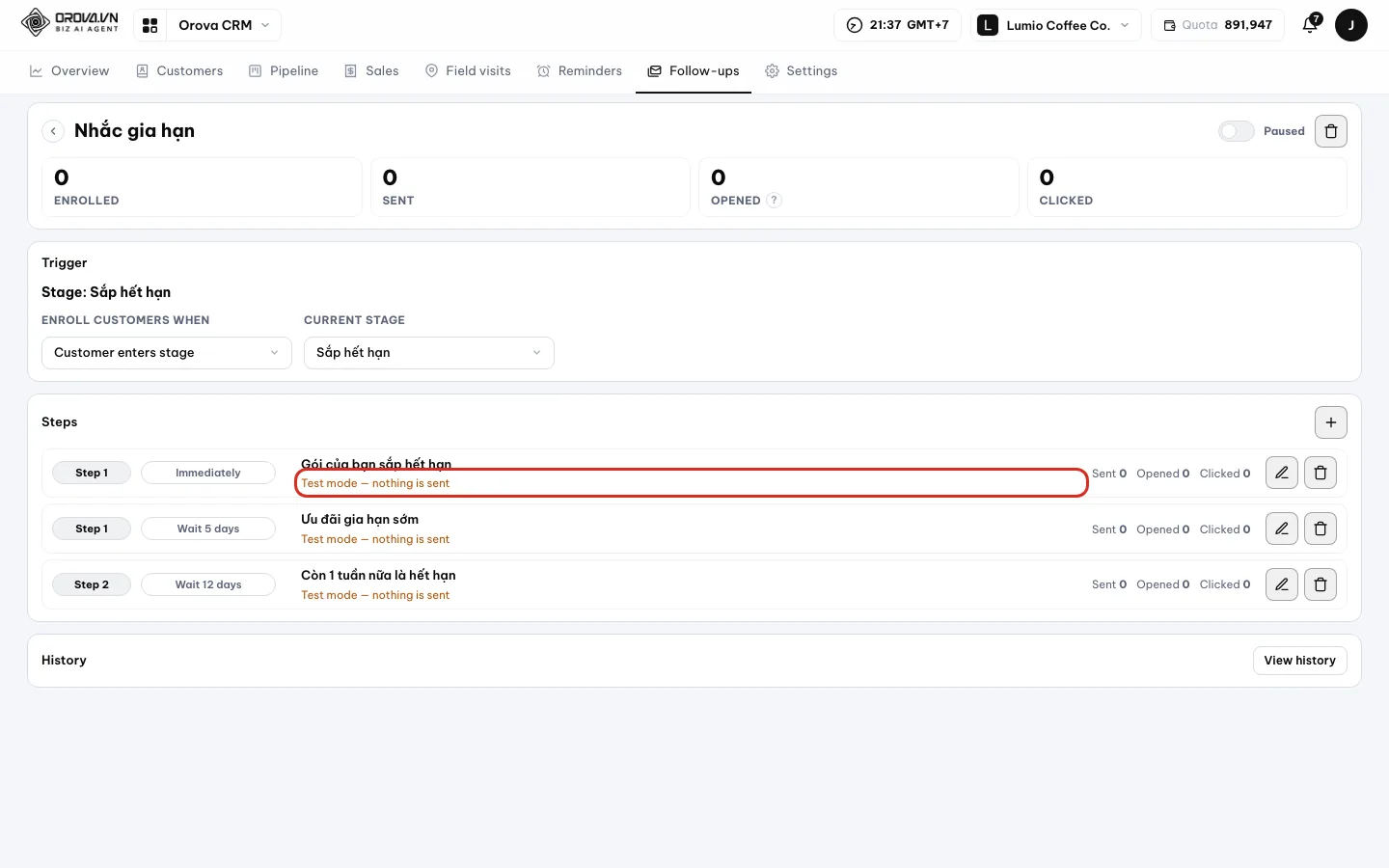Click the help icon next to OPENED
Image resolution: width=1389 pixels, height=868 pixels.
[774, 201]
